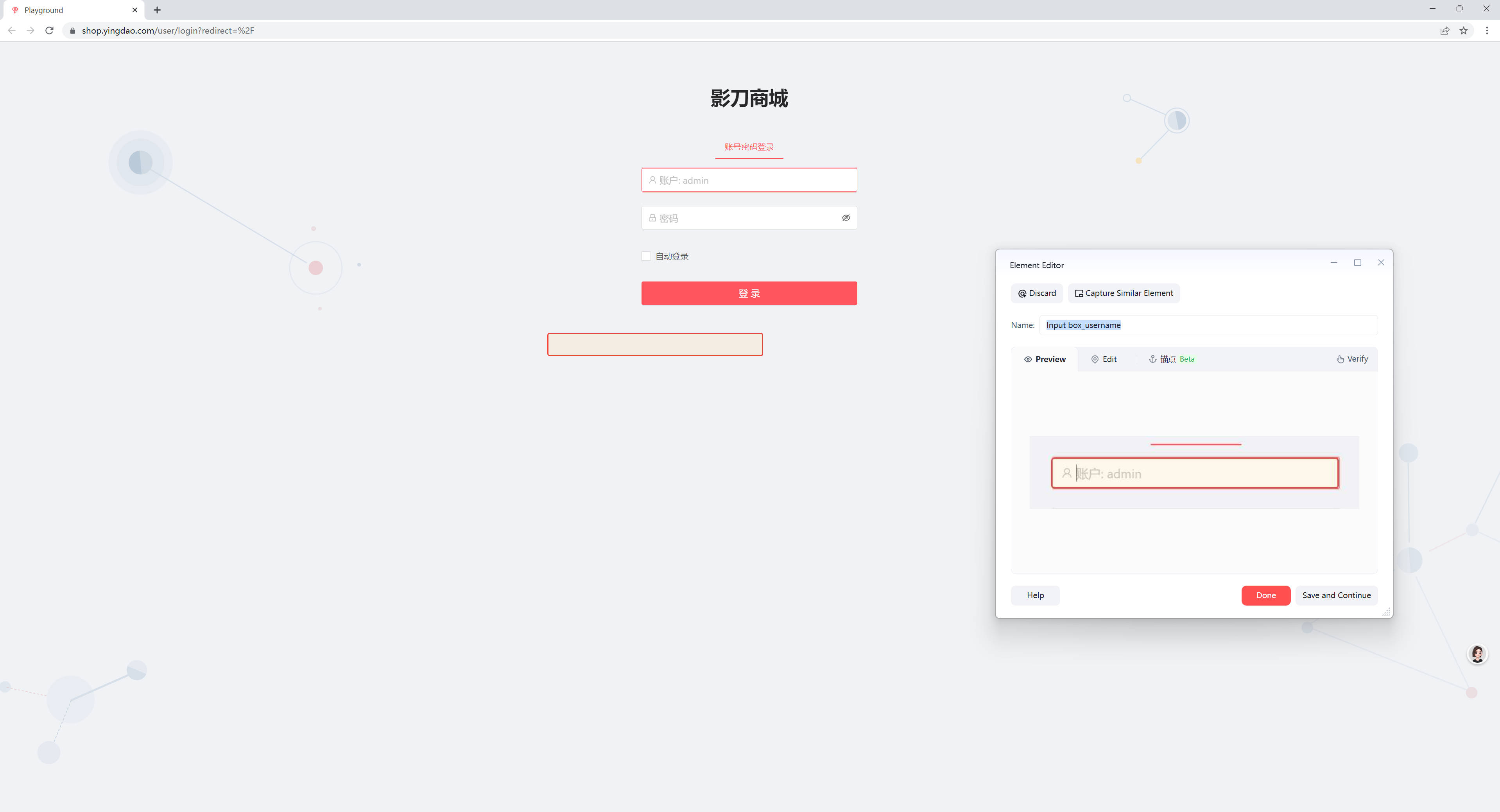This screenshot has height=812, width=1500.
Task: Switch to the Edit tab
Action: (1104, 359)
